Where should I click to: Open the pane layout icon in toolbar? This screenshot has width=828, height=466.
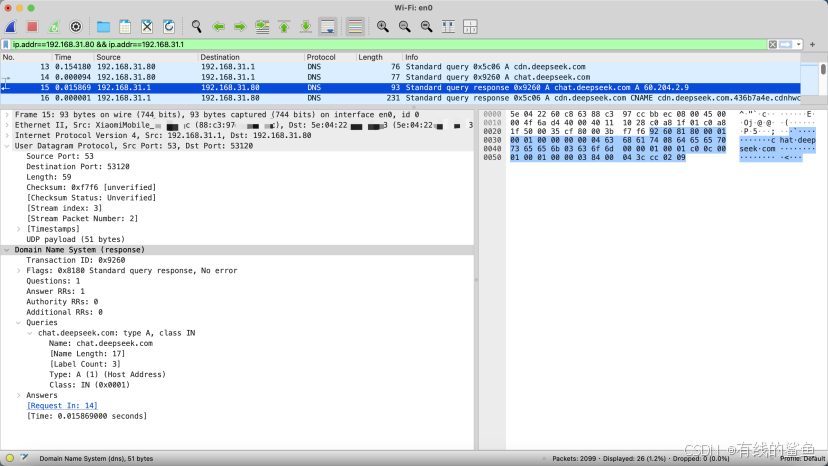click(x=470, y=26)
